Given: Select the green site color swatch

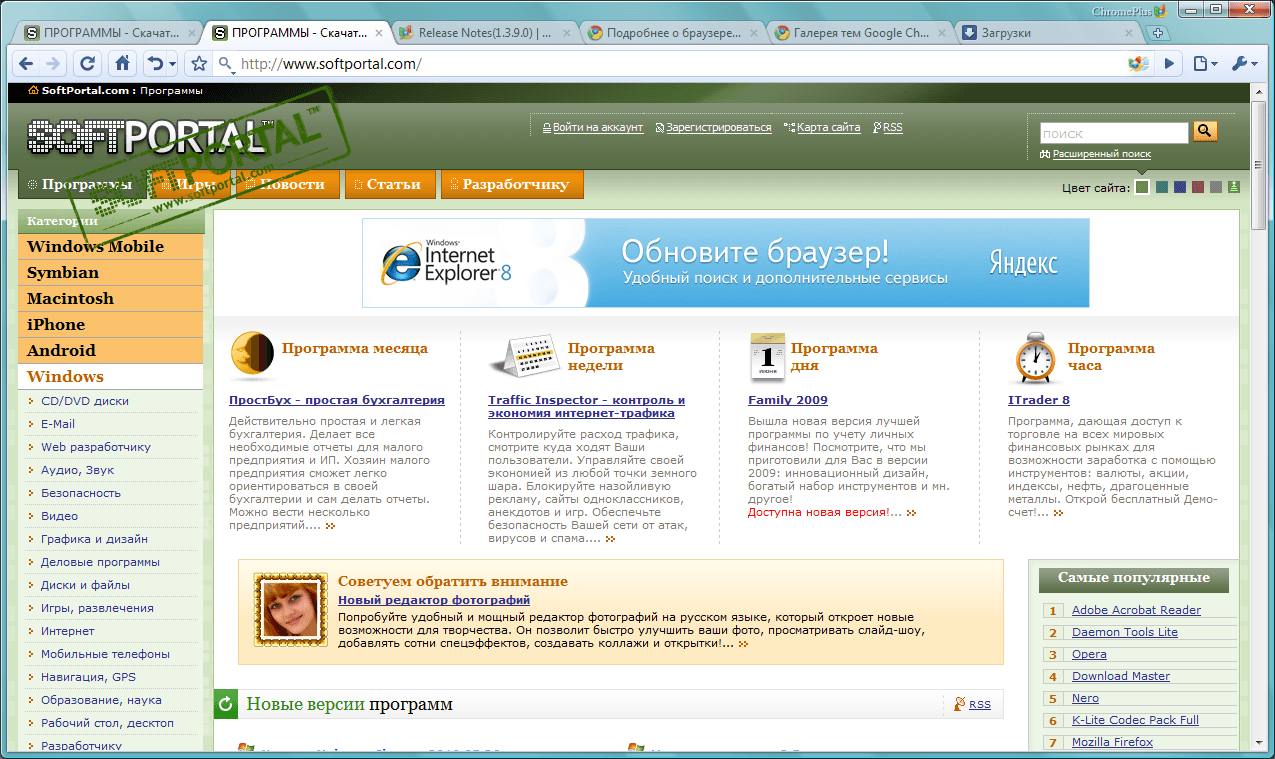Looking at the screenshot, I should (x=1142, y=187).
